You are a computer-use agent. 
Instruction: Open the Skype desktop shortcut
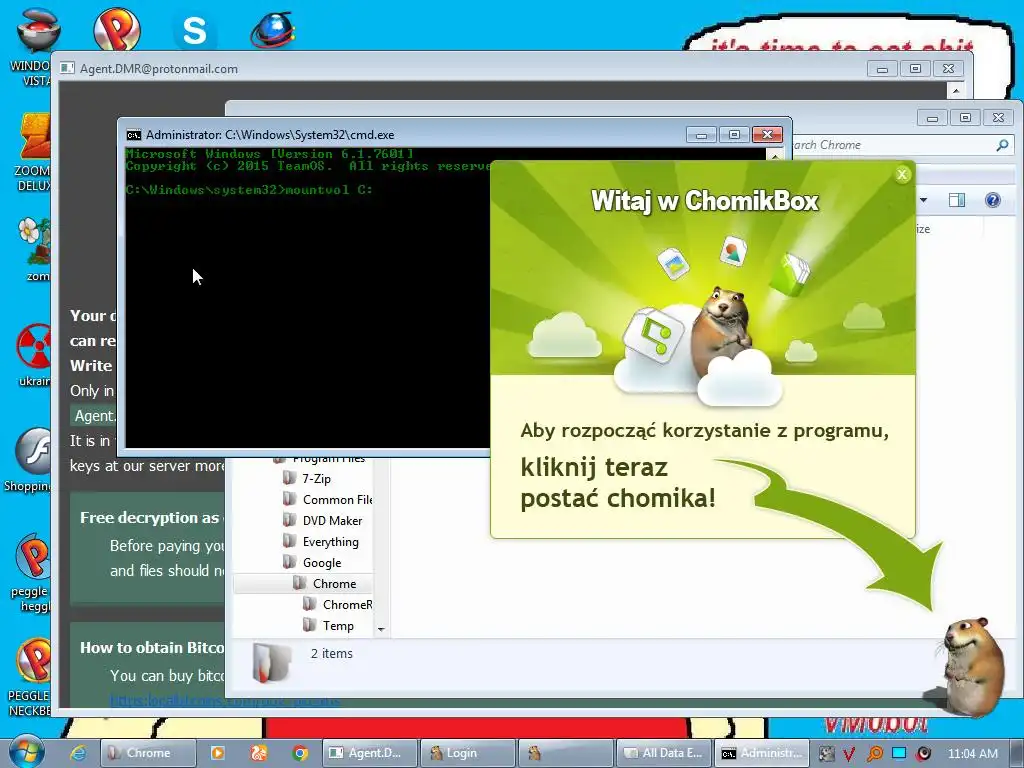194,30
